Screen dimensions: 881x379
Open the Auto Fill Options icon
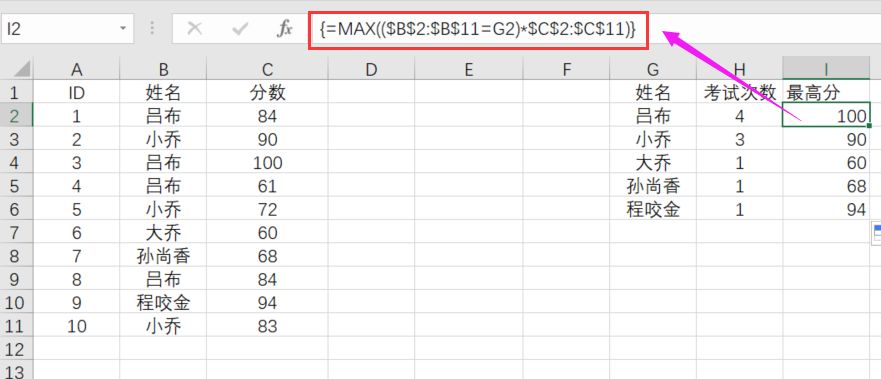[x=877, y=232]
